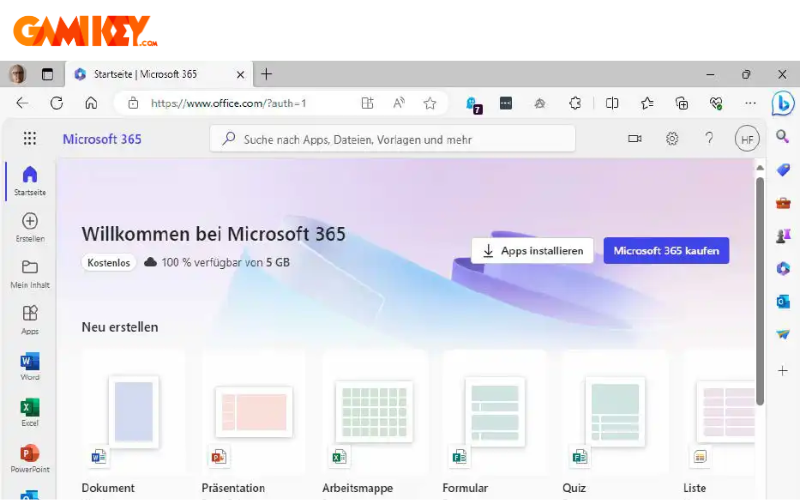Open the Read aloud icon in address bar

(398, 103)
